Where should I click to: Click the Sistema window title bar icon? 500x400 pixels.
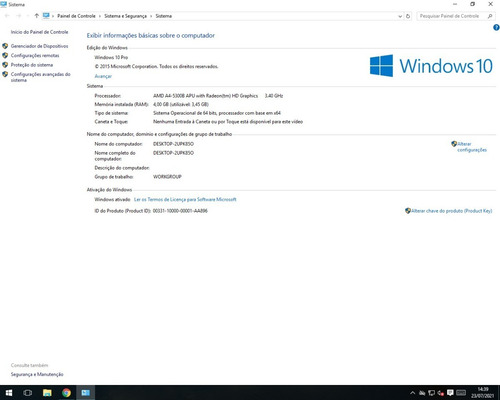pyautogui.click(x=4, y=4)
